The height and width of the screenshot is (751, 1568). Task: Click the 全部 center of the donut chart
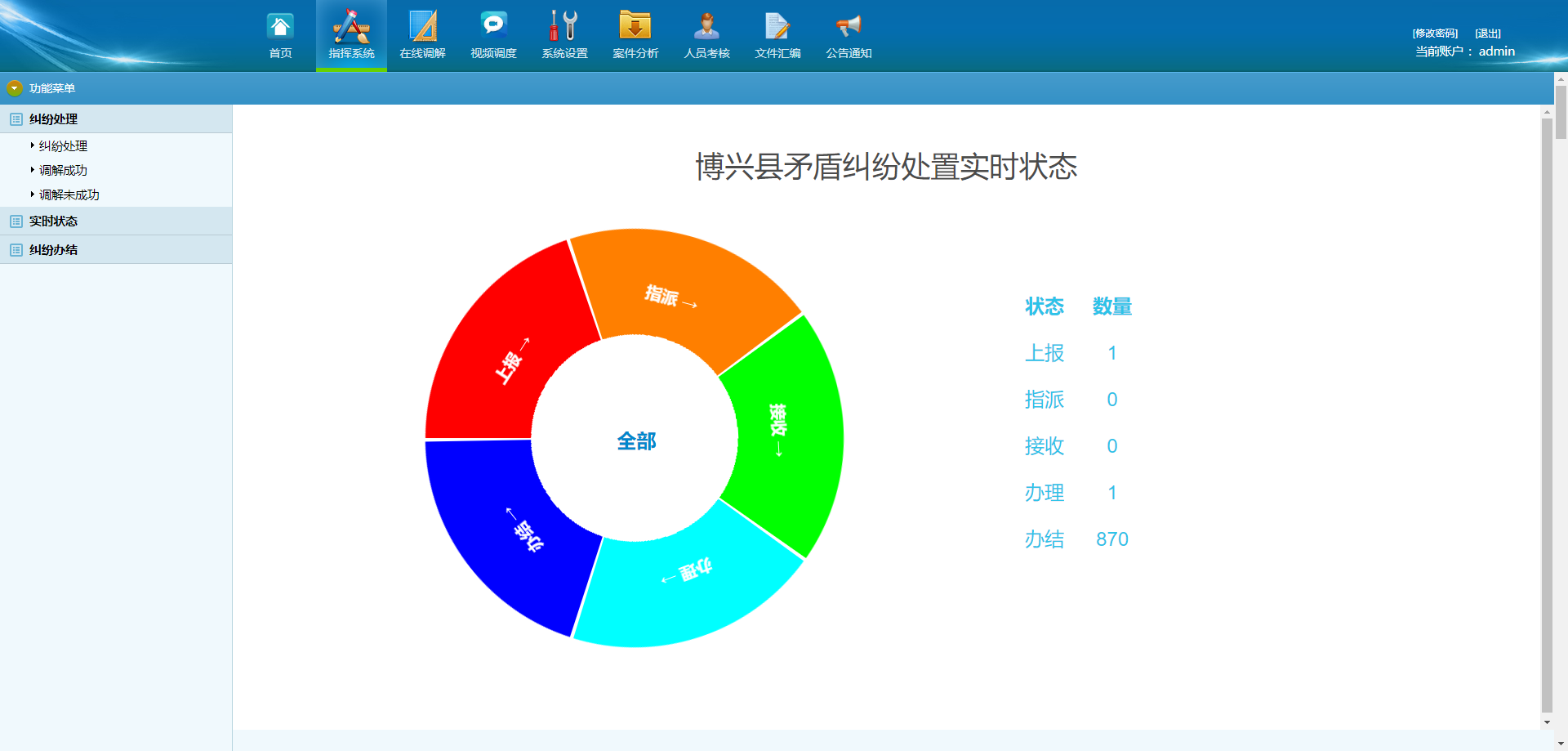(636, 441)
